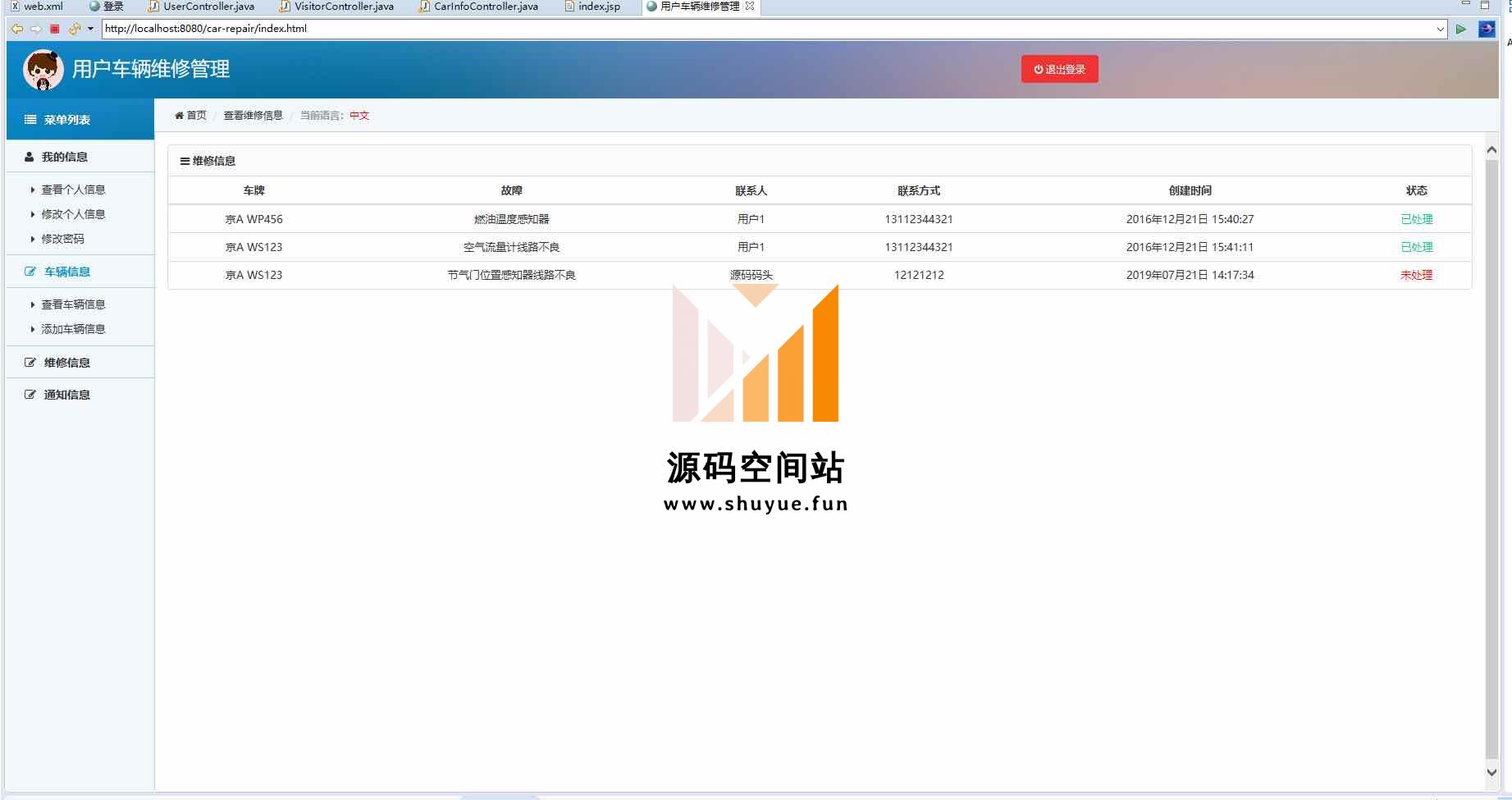The width and height of the screenshot is (1512, 800).
Task: Click contact 源码码头 cell
Action: pyautogui.click(x=751, y=275)
